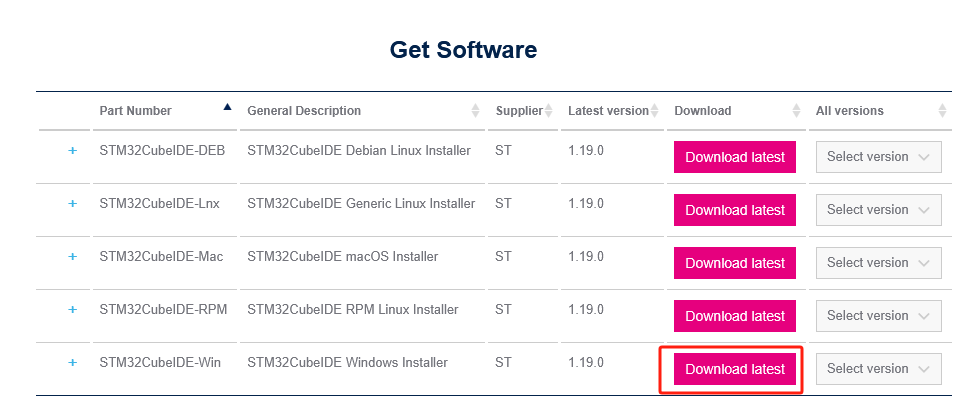Sort by Download column arrows
Image resolution: width=977 pixels, height=403 pixels.
[x=796, y=111]
